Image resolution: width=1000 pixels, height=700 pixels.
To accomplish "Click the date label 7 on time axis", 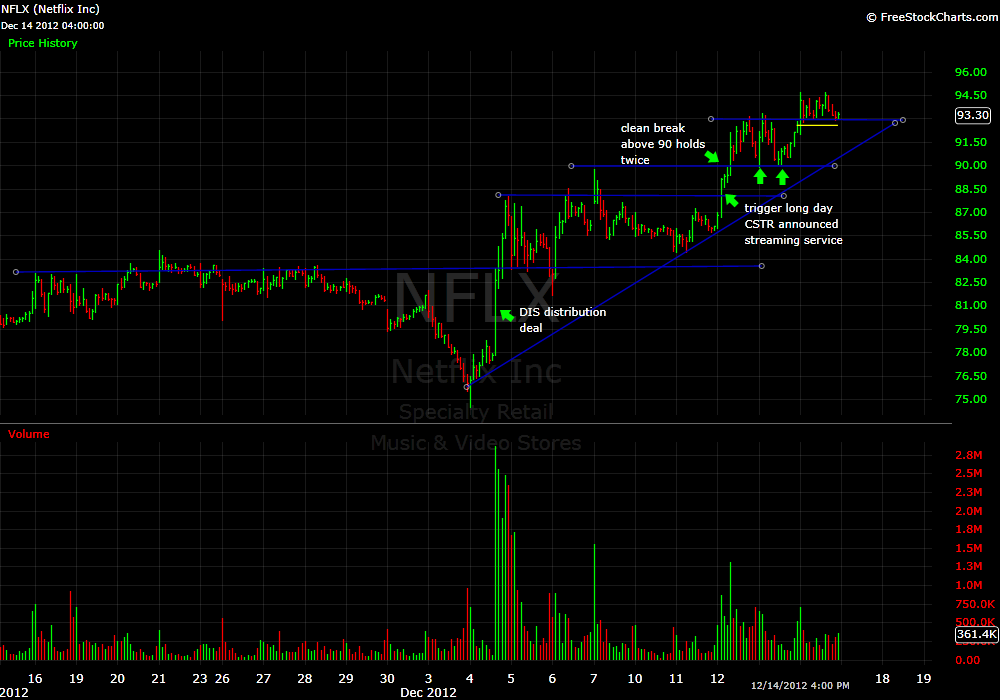I will pyautogui.click(x=594, y=678).
